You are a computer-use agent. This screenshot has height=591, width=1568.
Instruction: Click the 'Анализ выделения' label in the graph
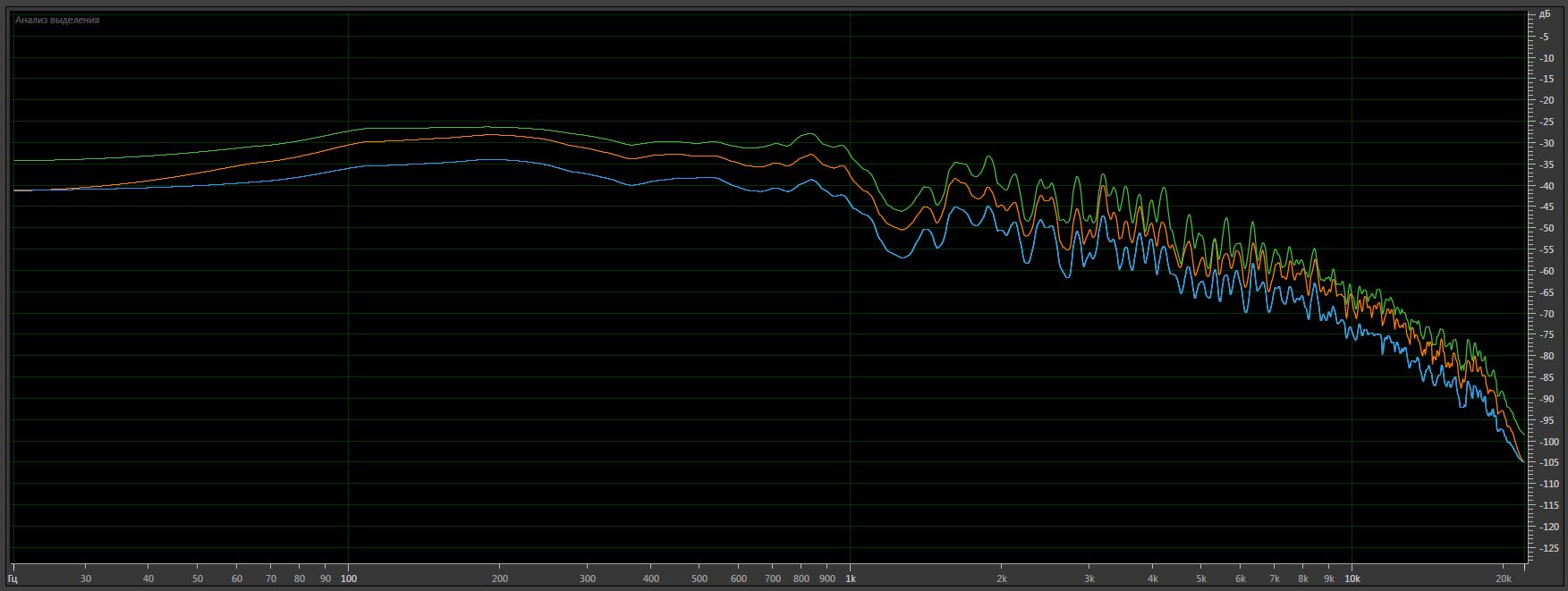pyautogui.click(x=57, y=20)
